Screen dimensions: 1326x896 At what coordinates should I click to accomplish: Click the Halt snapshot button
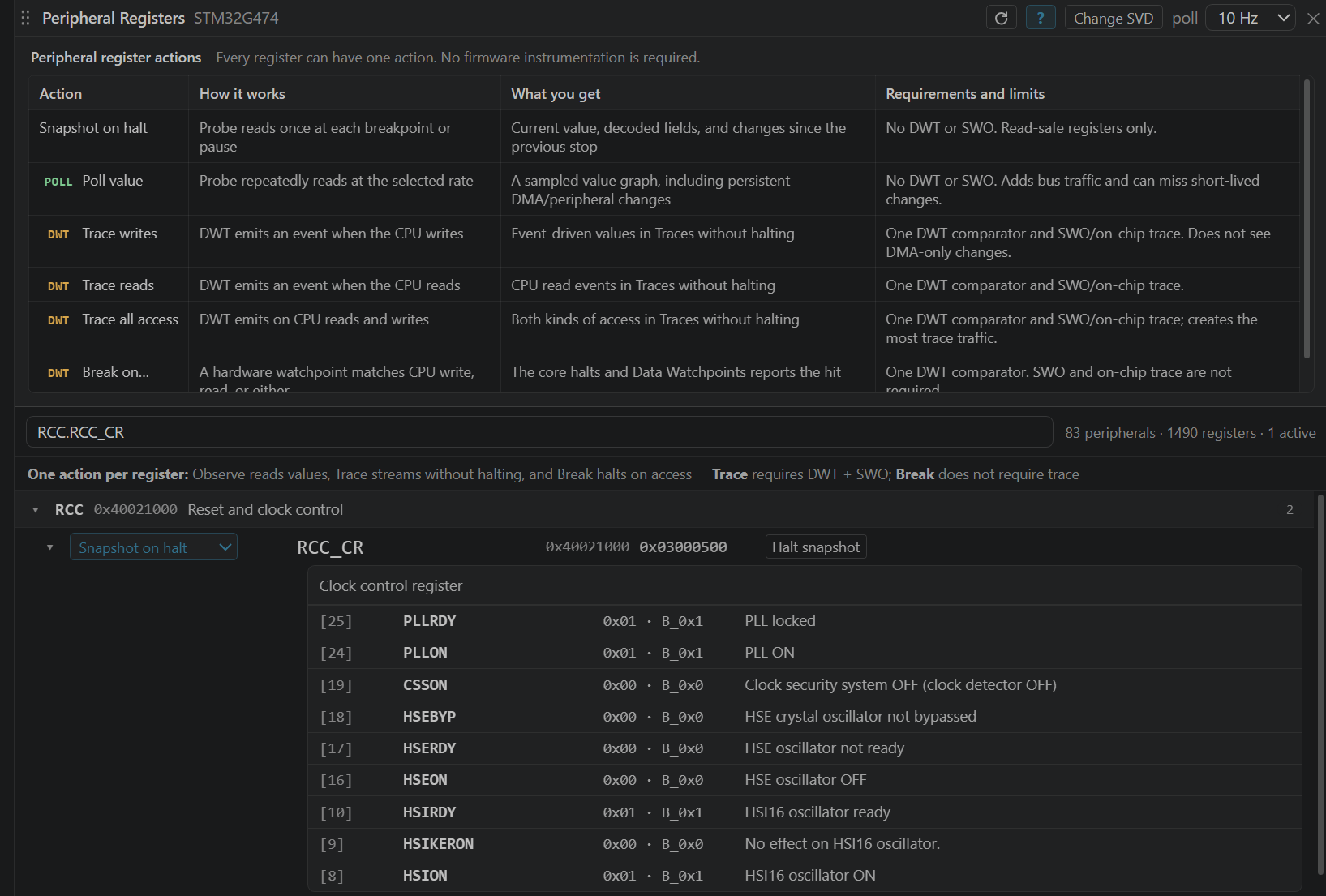815,547
